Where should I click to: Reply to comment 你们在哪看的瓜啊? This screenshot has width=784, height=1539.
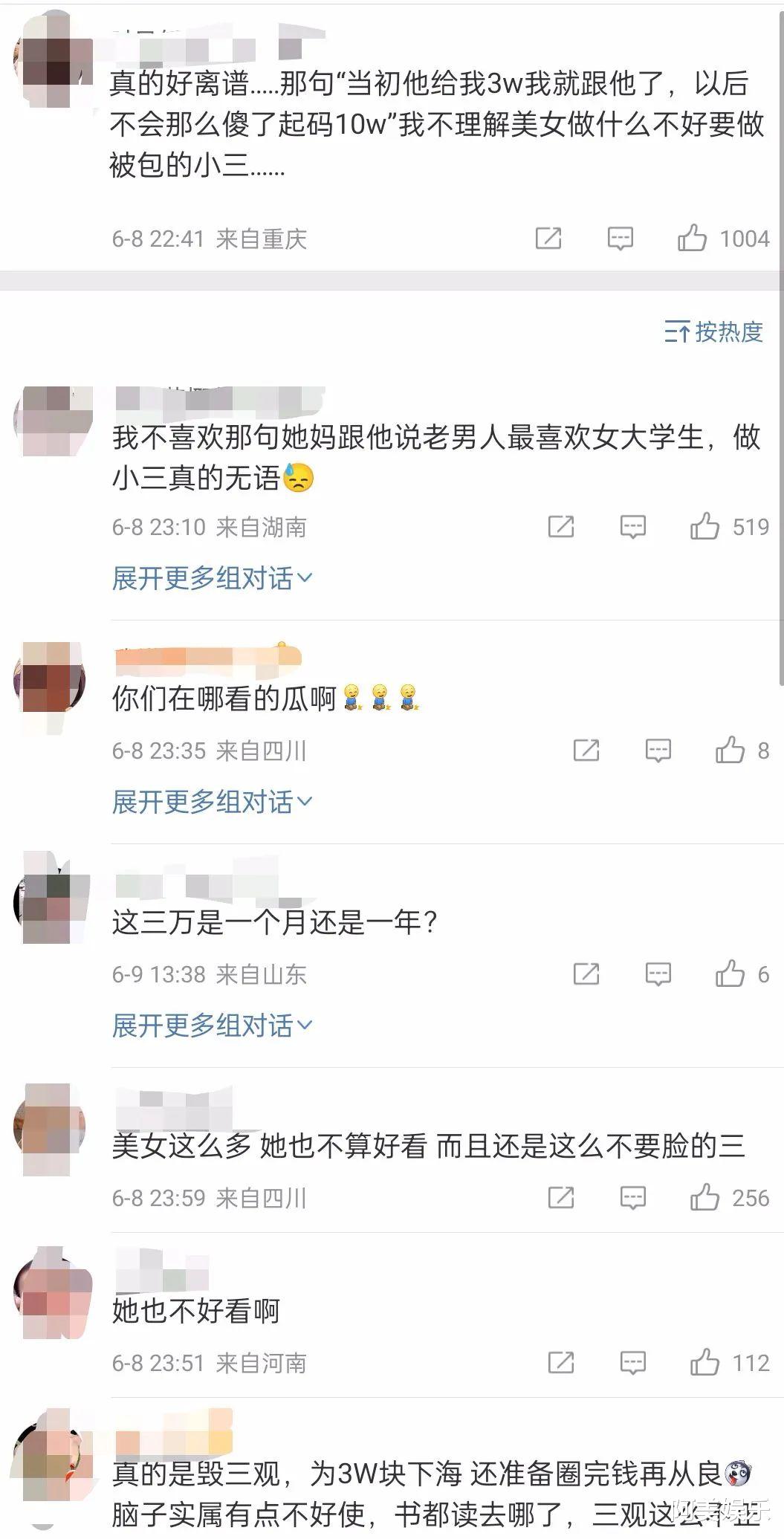tap(658, 751)
